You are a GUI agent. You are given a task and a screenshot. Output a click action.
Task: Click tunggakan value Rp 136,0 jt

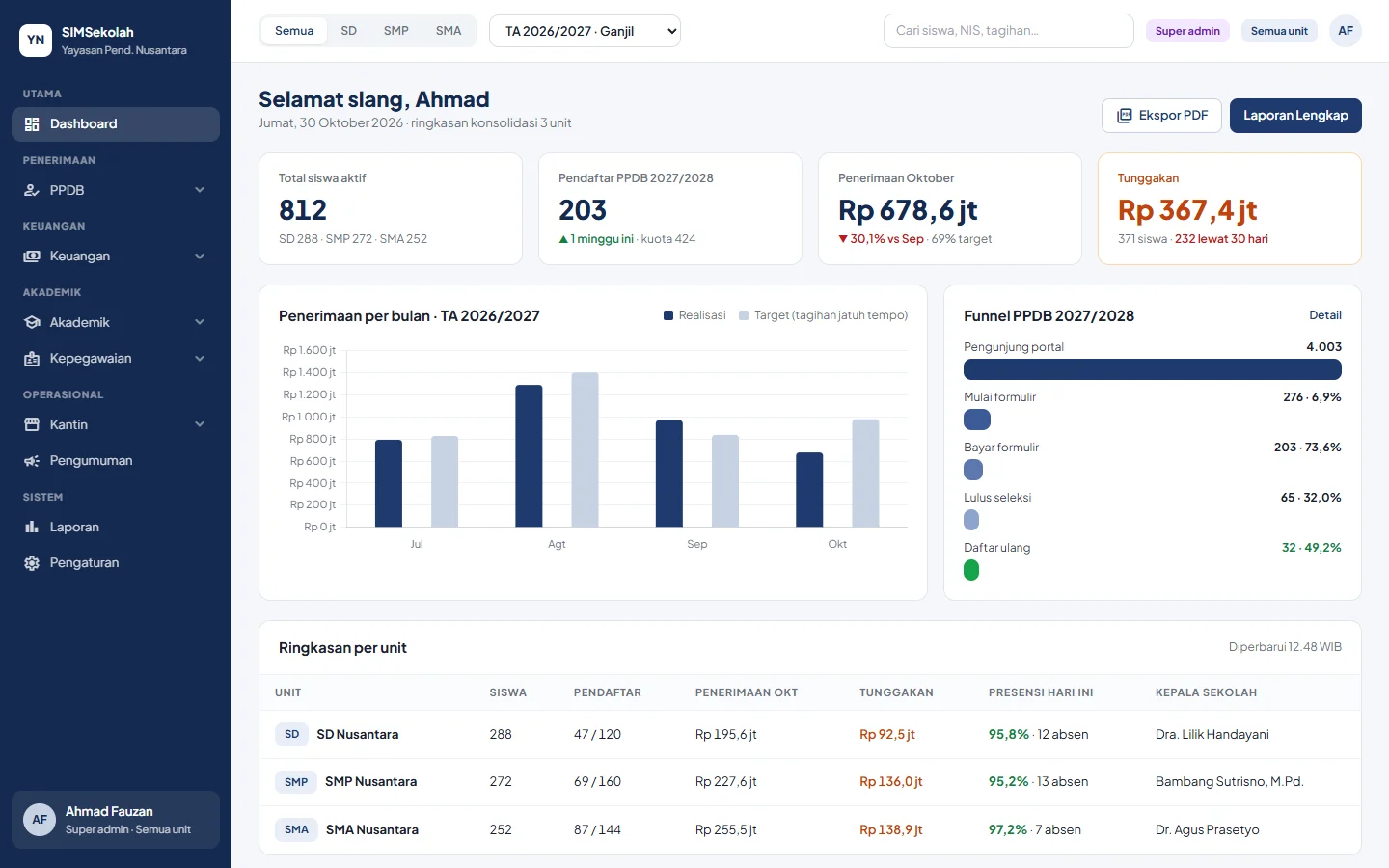click(891, 782)
